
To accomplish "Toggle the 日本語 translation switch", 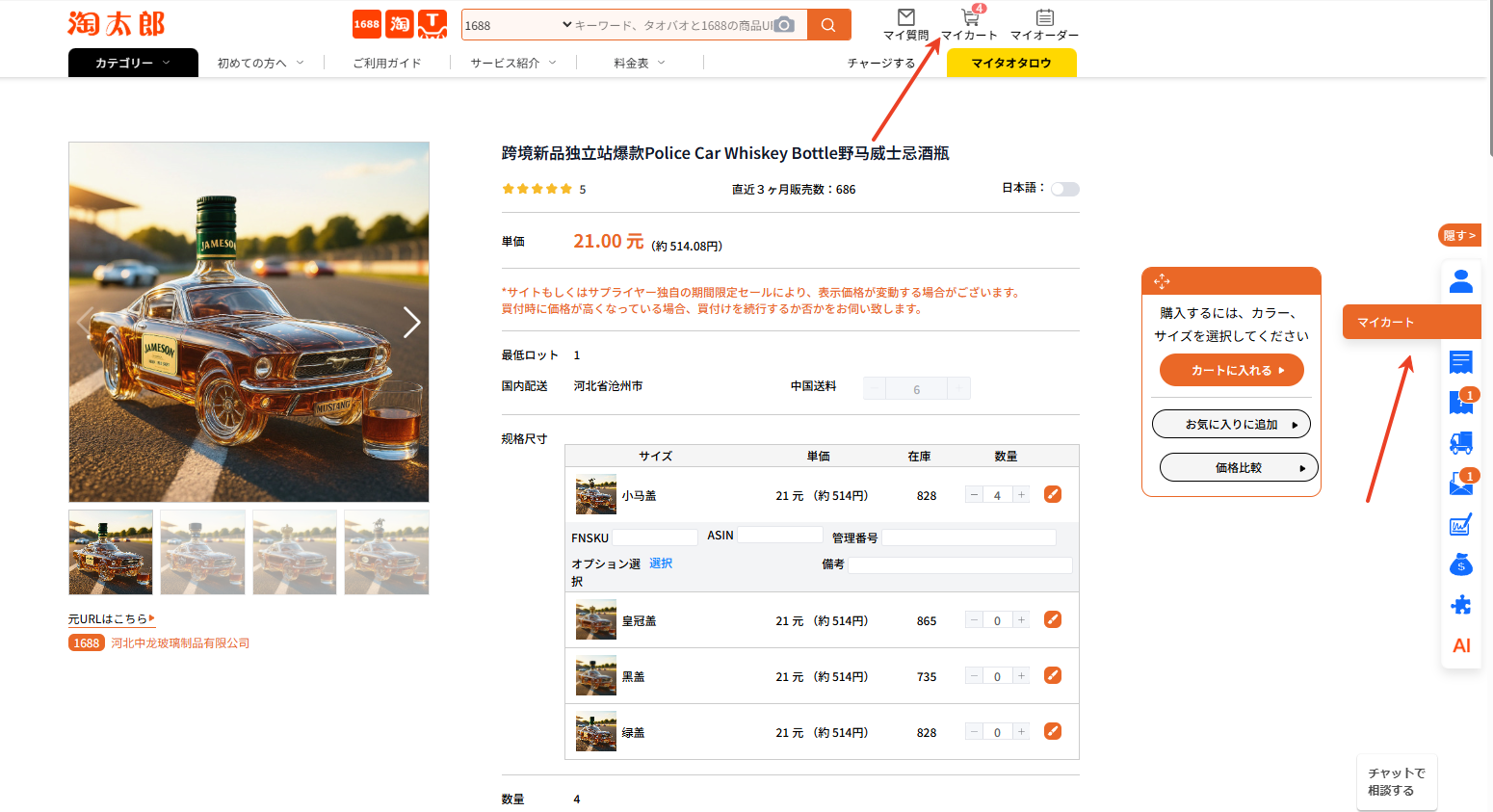I will tap(1065, 189).
